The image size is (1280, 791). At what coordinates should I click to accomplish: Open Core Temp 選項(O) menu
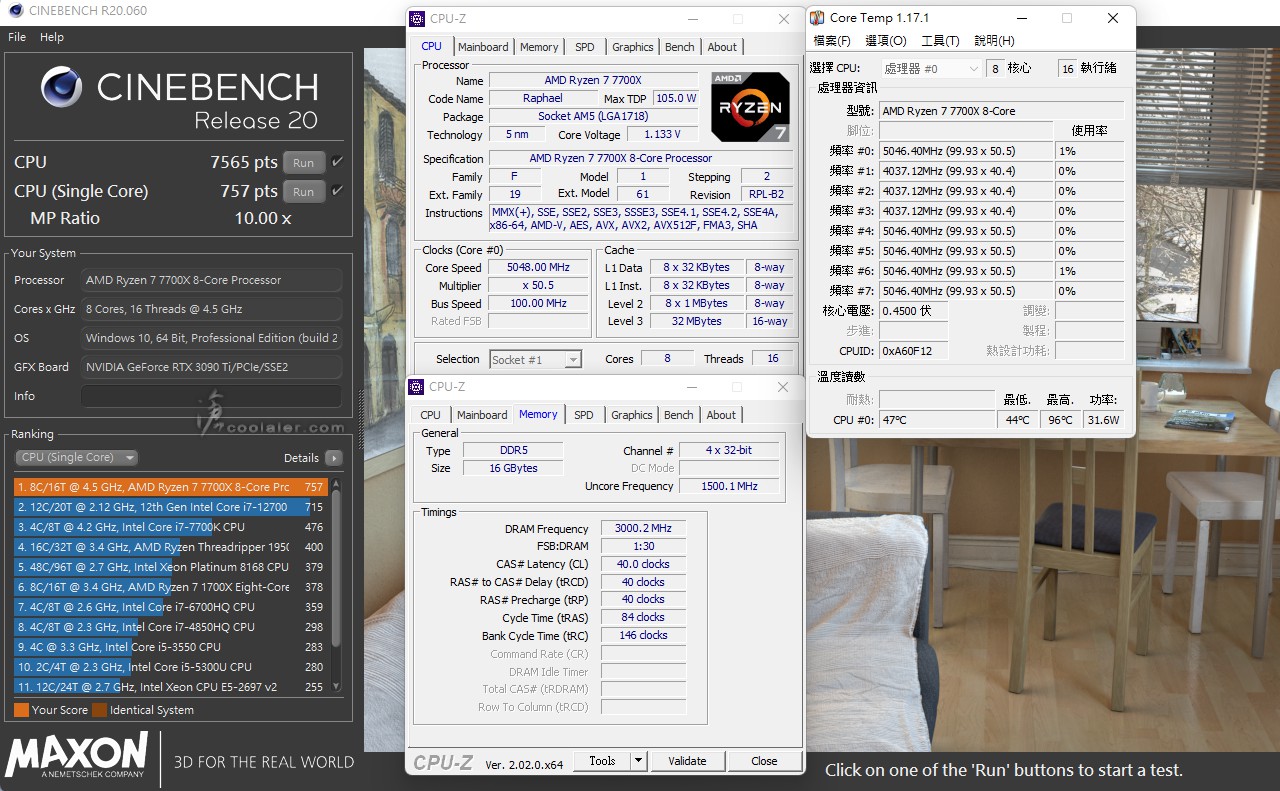click(886, 41)
